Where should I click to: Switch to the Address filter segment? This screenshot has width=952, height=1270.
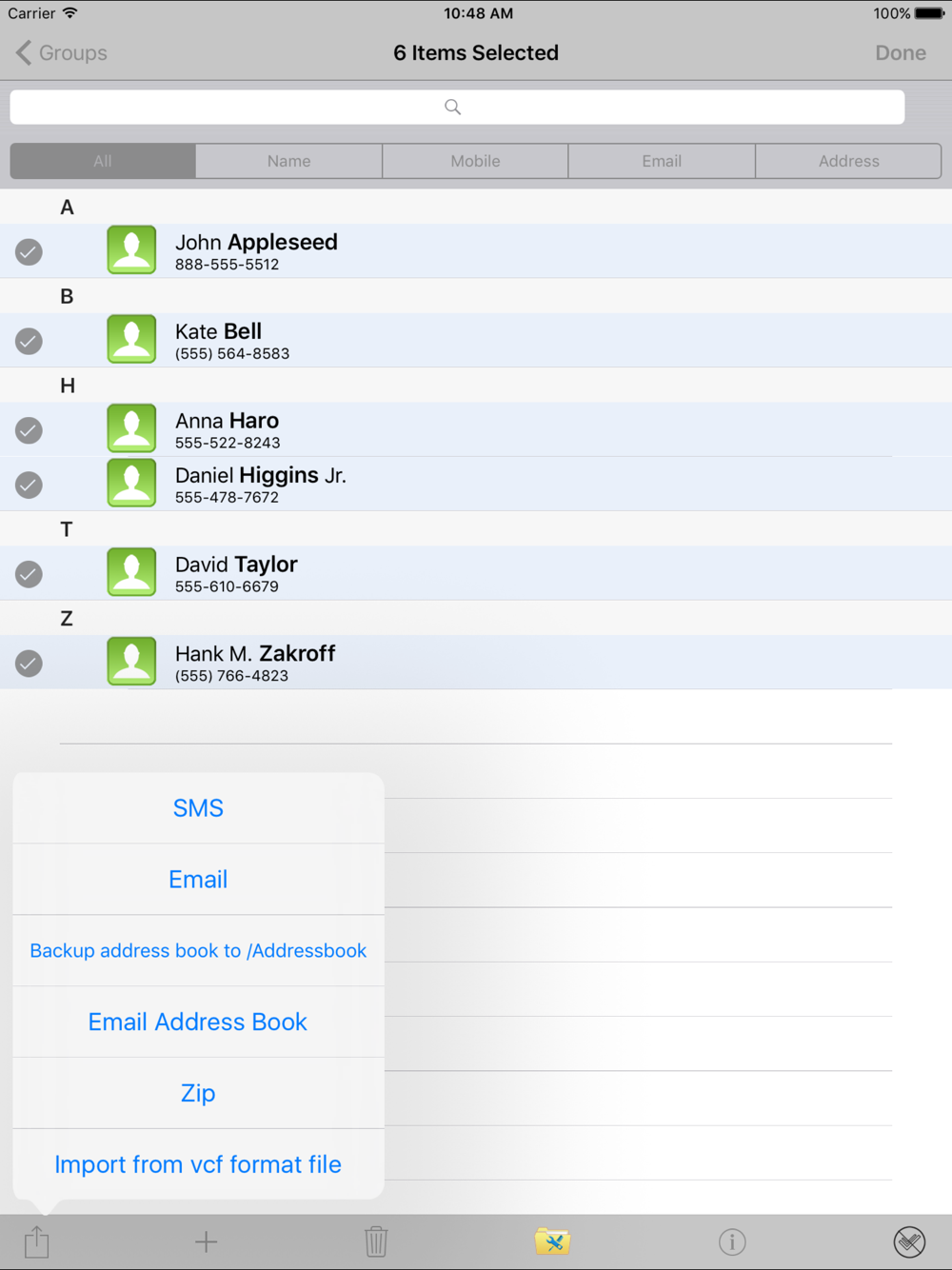pos(849,161)
